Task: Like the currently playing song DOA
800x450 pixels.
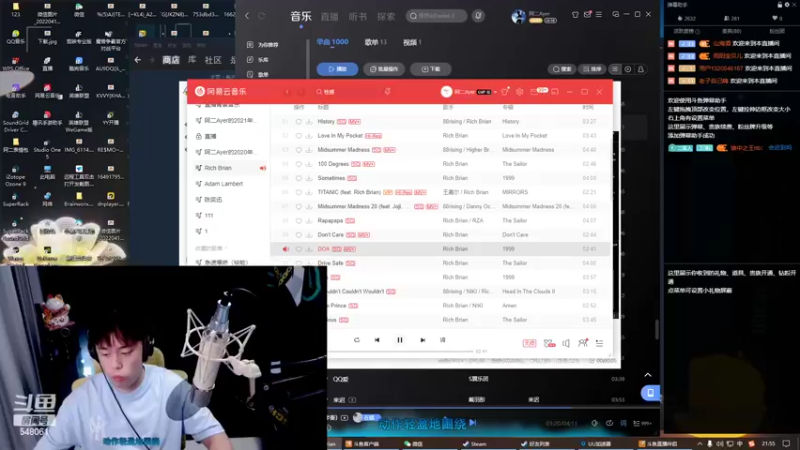Action: 298,249
